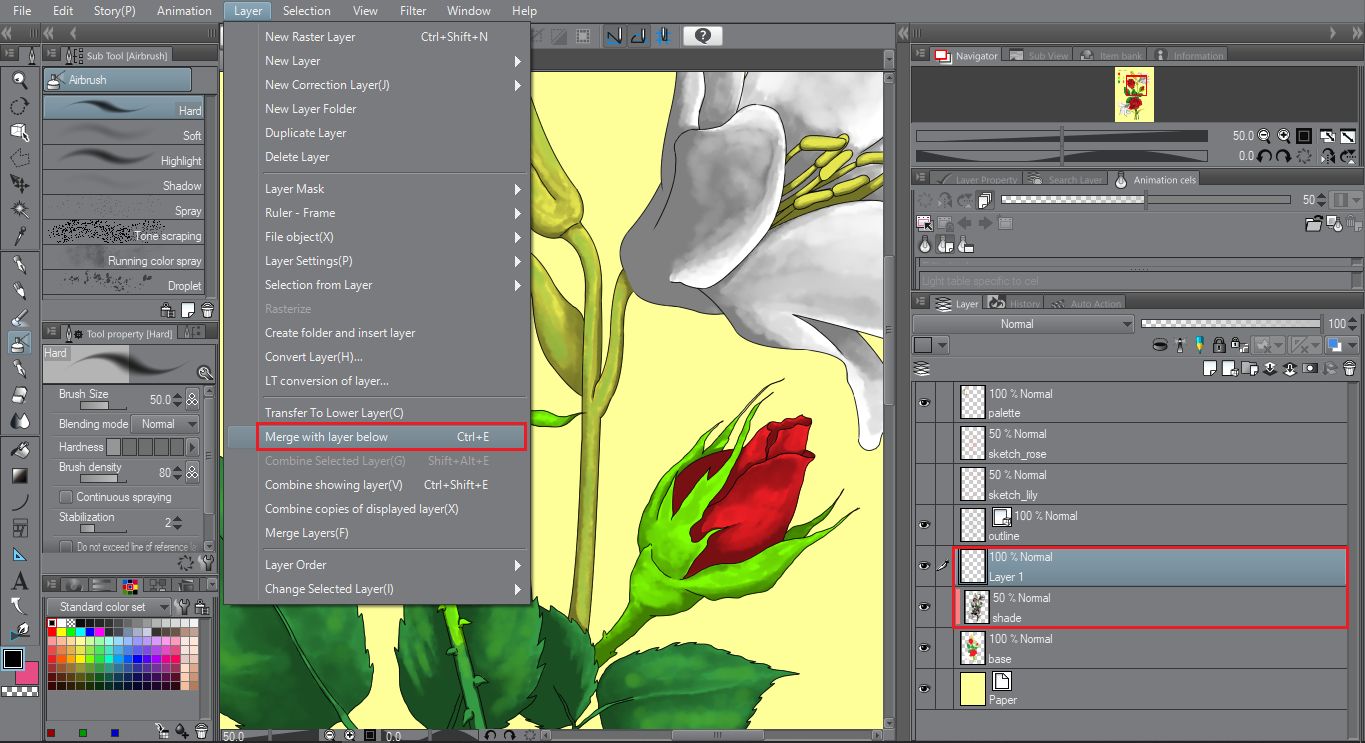Select the Operation object tool

coord(19,132)
